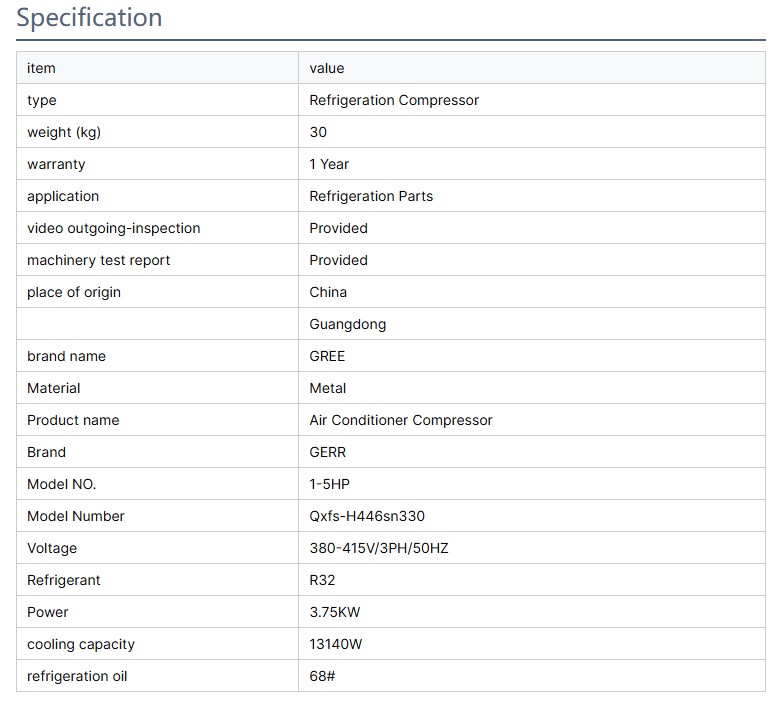Screen dimensions: 780x705
Task: Select the 'China' place of origin value
Action: click(x=328, y=292)
